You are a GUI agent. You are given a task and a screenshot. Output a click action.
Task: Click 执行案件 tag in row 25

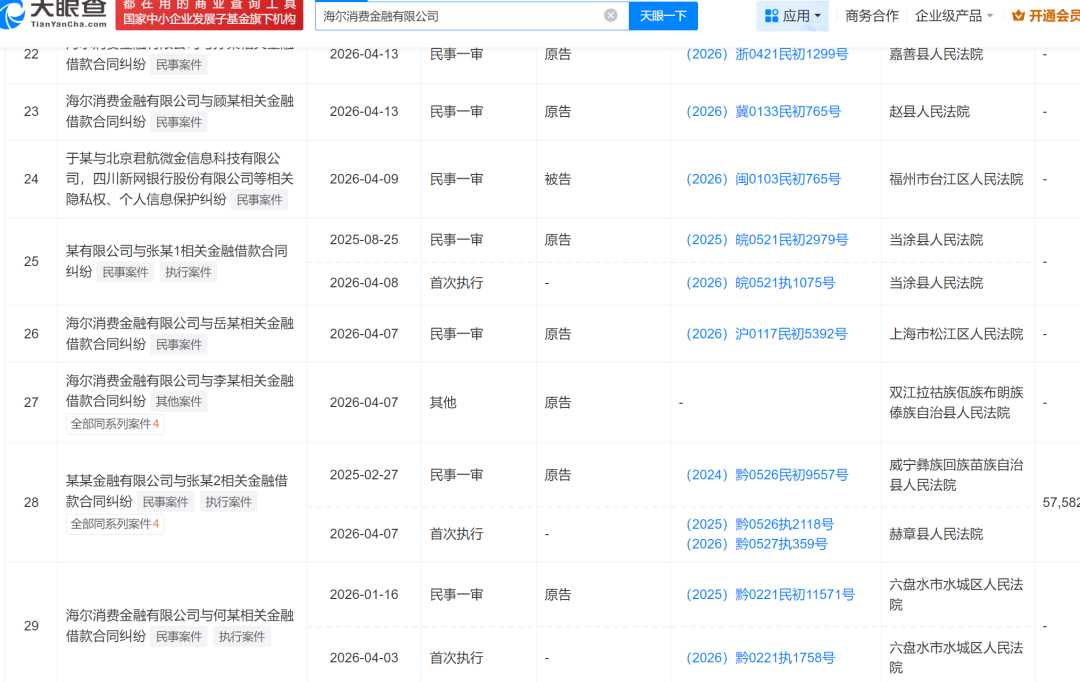pos(188,273)
